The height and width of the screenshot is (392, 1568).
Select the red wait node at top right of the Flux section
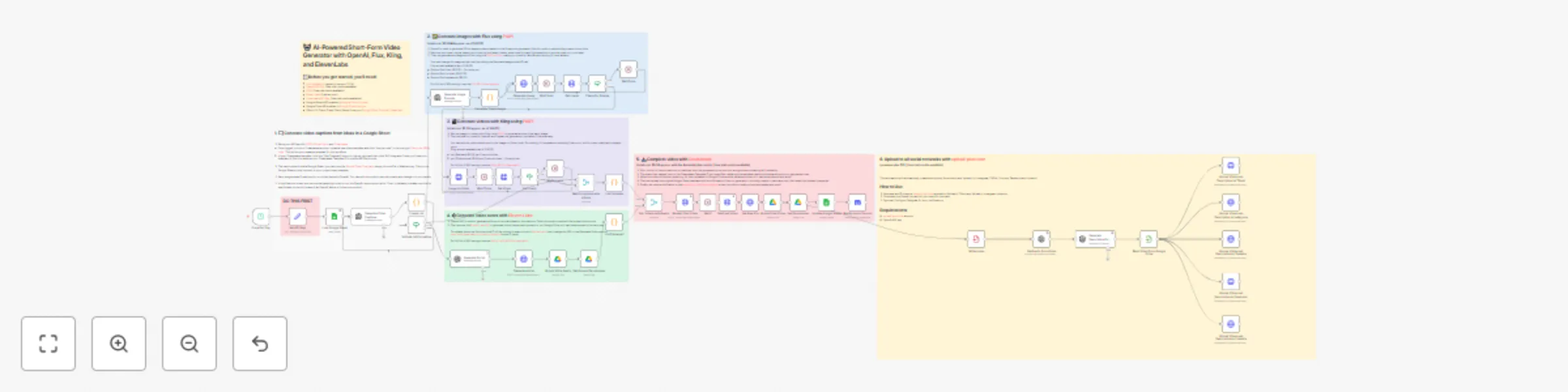(x=628, y=69)
